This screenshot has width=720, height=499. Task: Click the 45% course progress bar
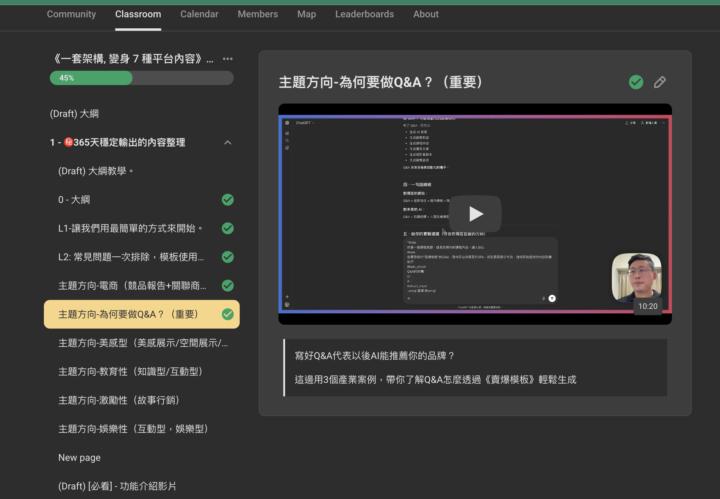point(141,78)
